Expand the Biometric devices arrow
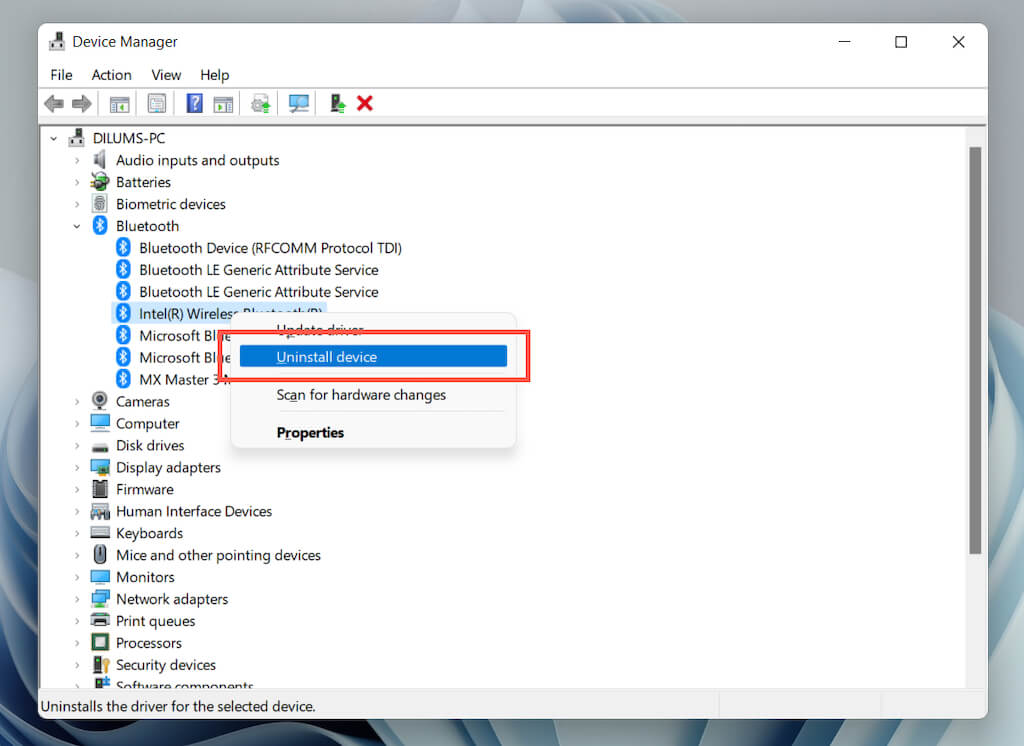Screen dimensions: 1024x746 (77, 204)
